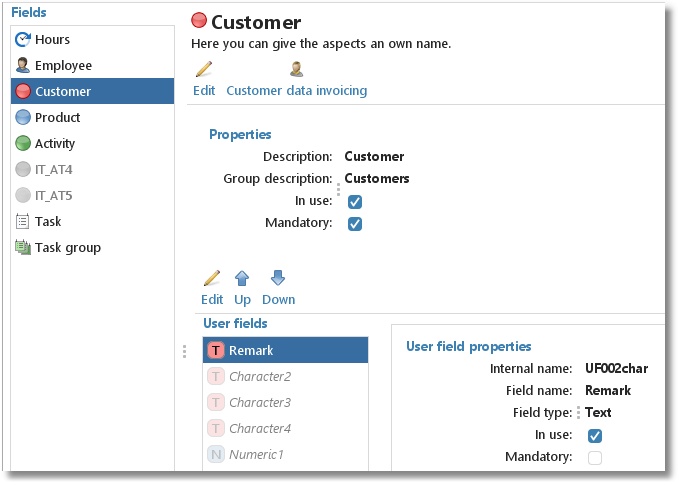Select Task group in the Fields list
The height and width of the screenshot is (485, 679).
click(x=93, y=247)
